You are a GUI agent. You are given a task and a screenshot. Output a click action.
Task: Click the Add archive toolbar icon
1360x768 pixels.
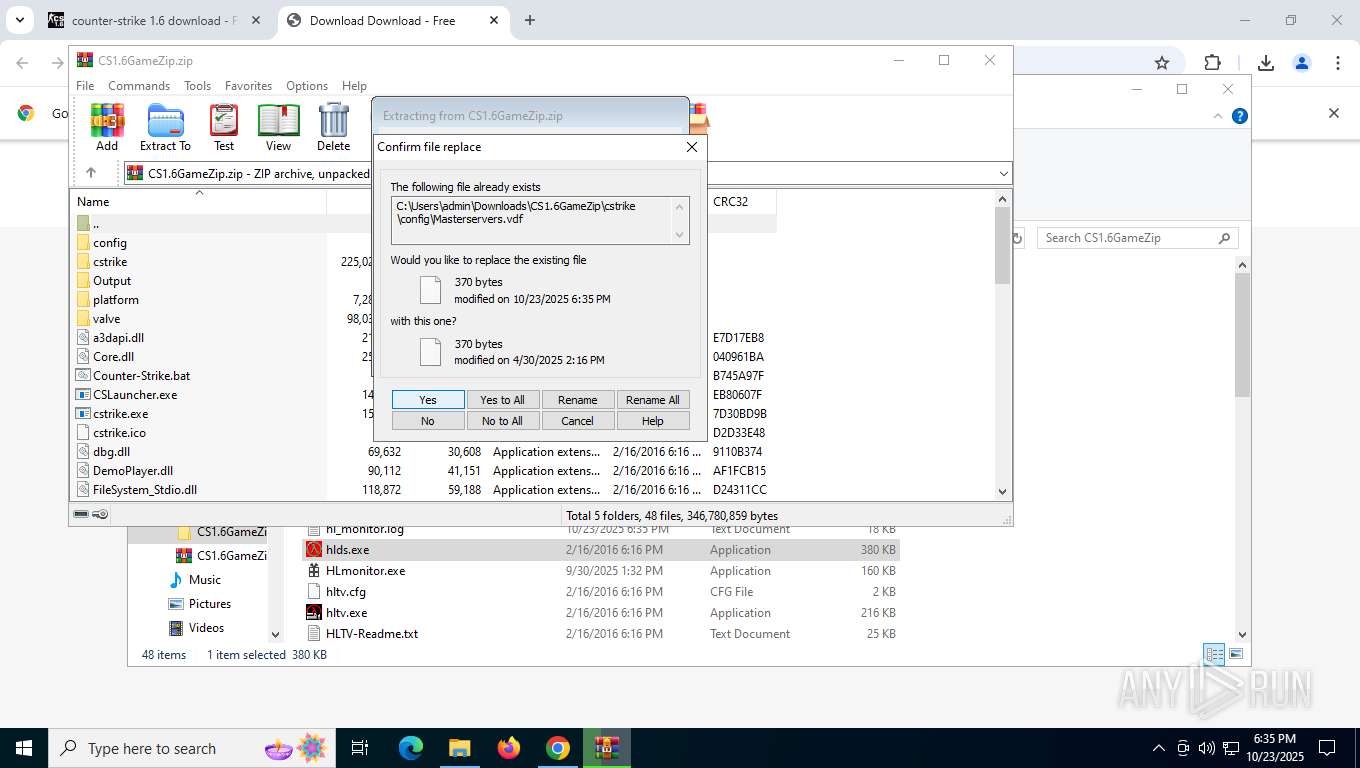click(x=107, y=127)
